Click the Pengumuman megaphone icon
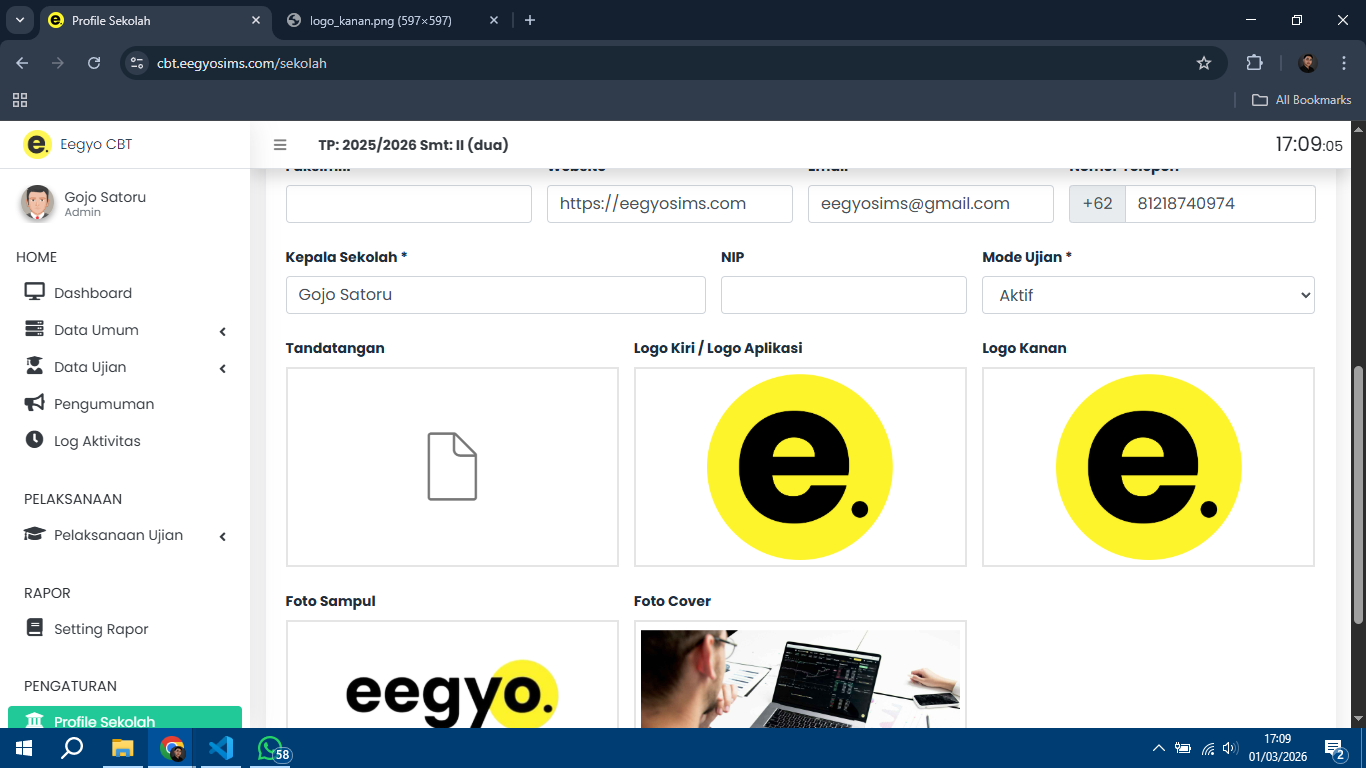Image resolution: width=1366 pixels, height=768 pixels. 35,404
